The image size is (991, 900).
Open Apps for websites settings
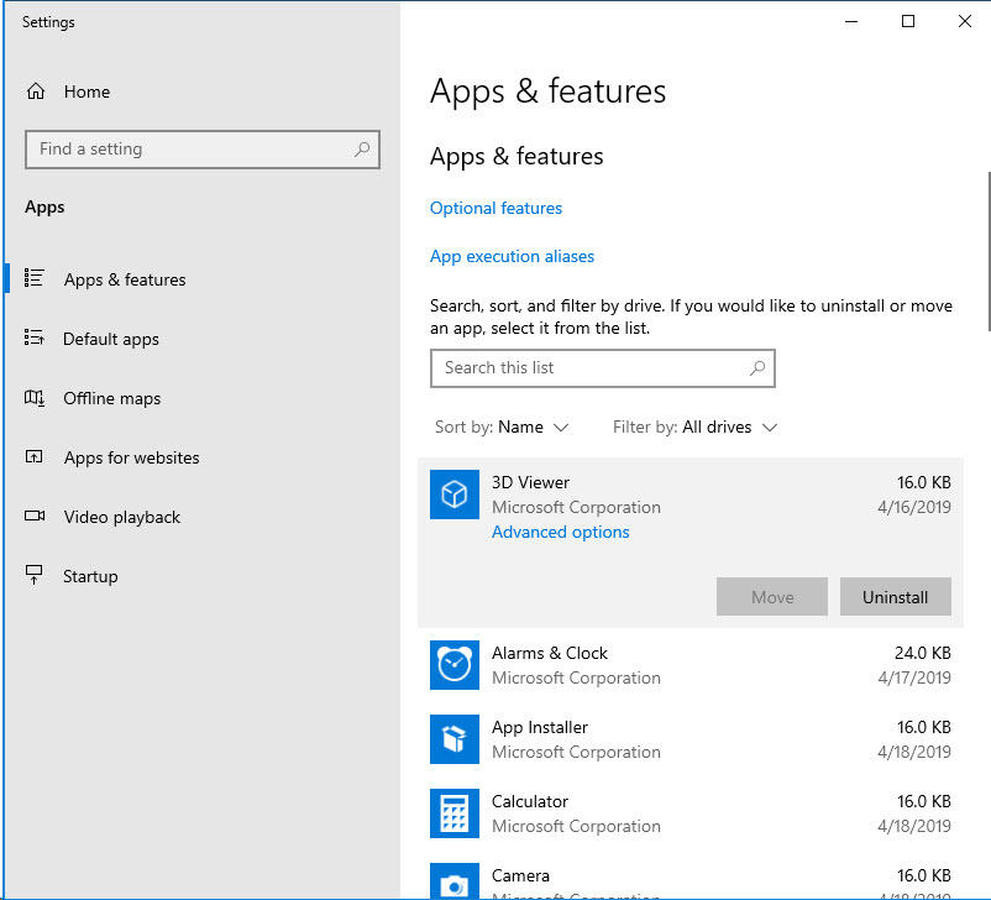pyautogui.click(x=131, y=458)
